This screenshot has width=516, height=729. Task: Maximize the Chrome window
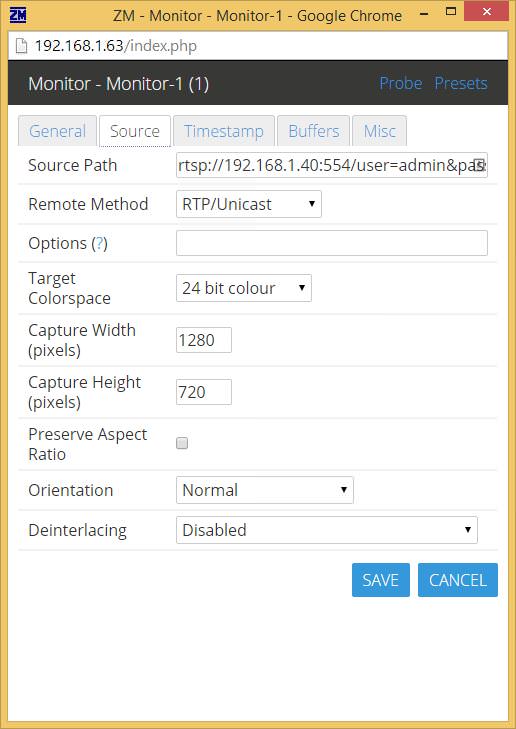tap(450, 12)
